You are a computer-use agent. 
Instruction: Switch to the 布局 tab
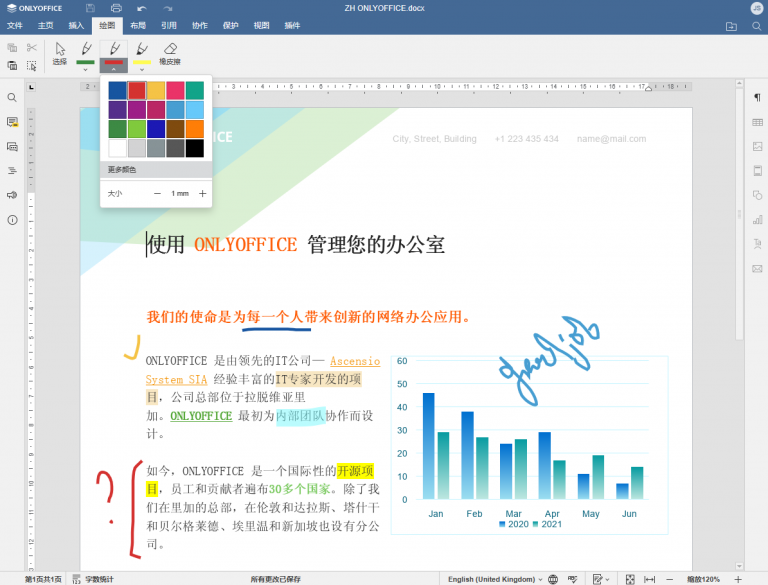138,25
